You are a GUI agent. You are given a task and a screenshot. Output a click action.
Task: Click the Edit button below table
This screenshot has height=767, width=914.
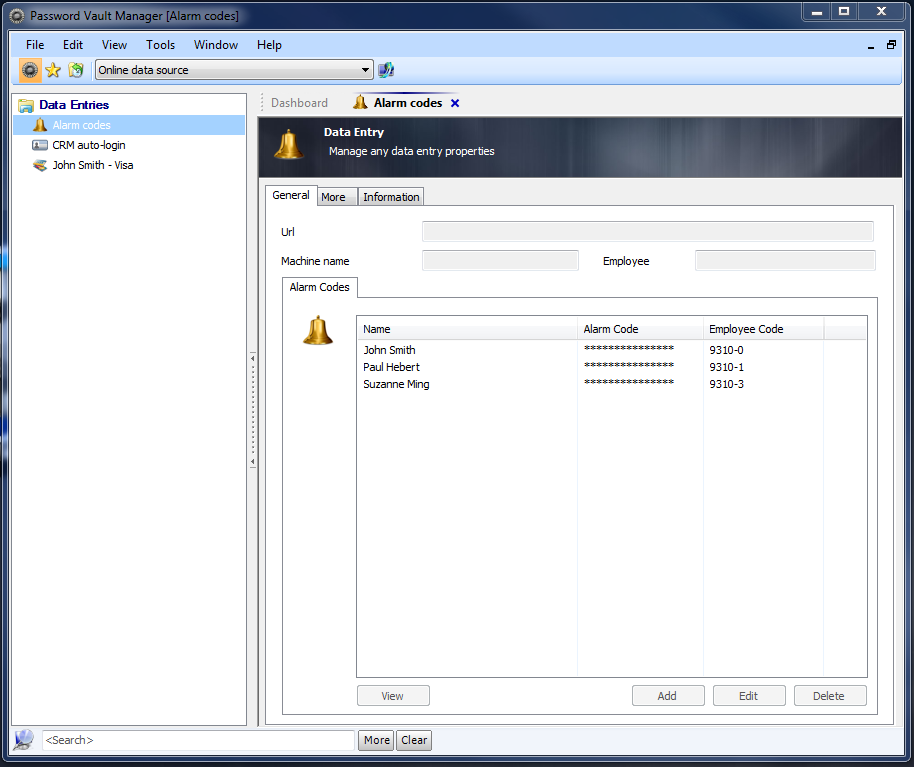749,696
